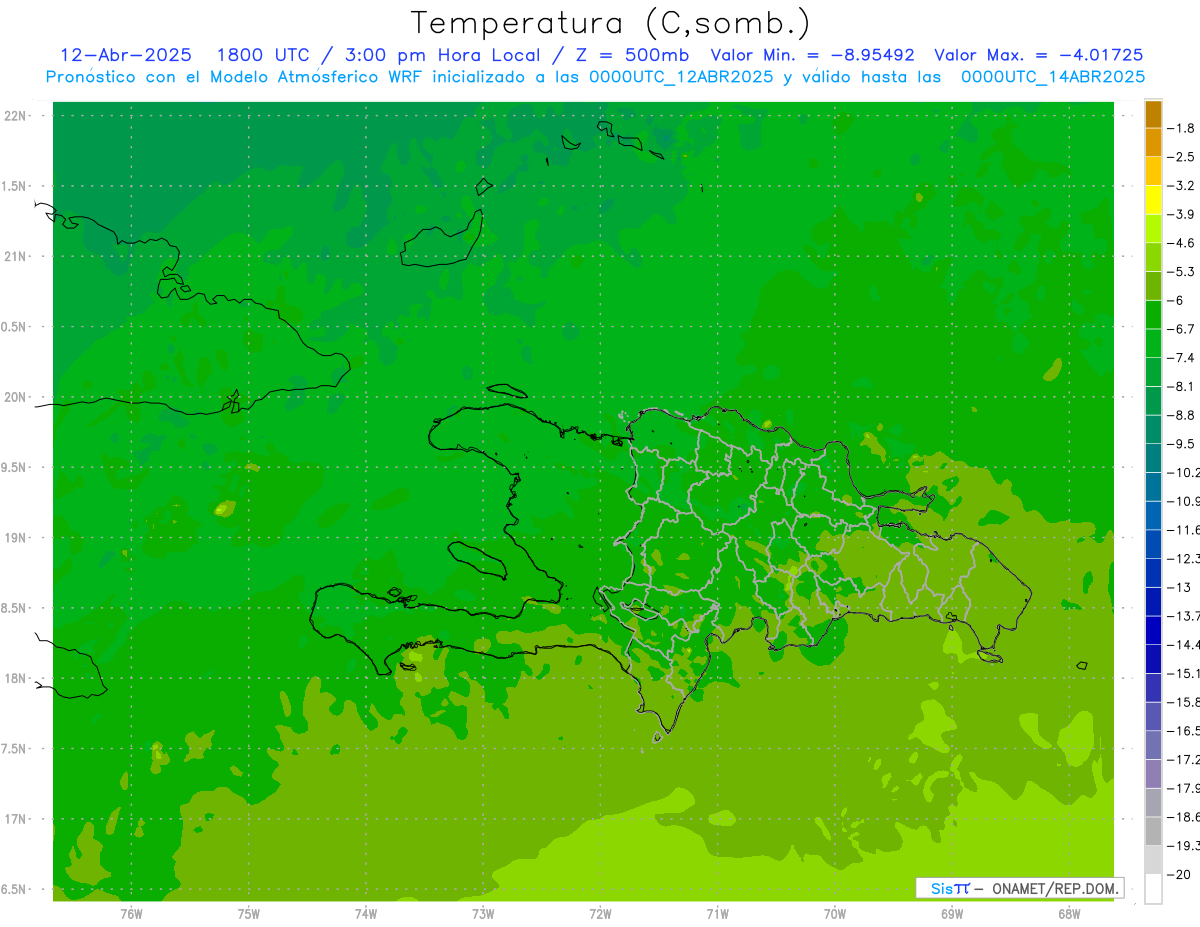Click the 'Valor Max. = -4.01725' readout
The width and height of the screenshot is (1200, 927).
click(1038, 55)
